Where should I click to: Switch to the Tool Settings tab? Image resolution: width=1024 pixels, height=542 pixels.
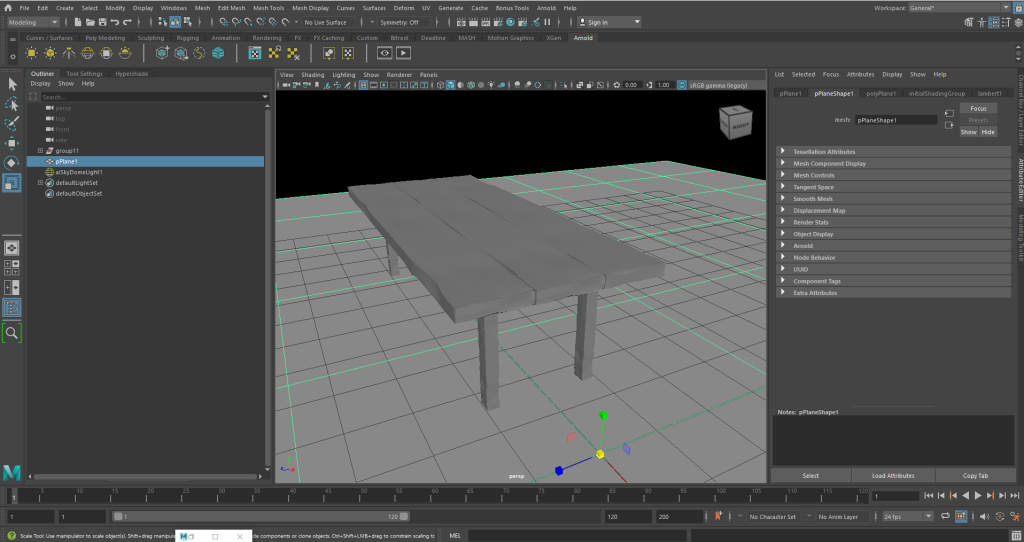coord(84,74)
